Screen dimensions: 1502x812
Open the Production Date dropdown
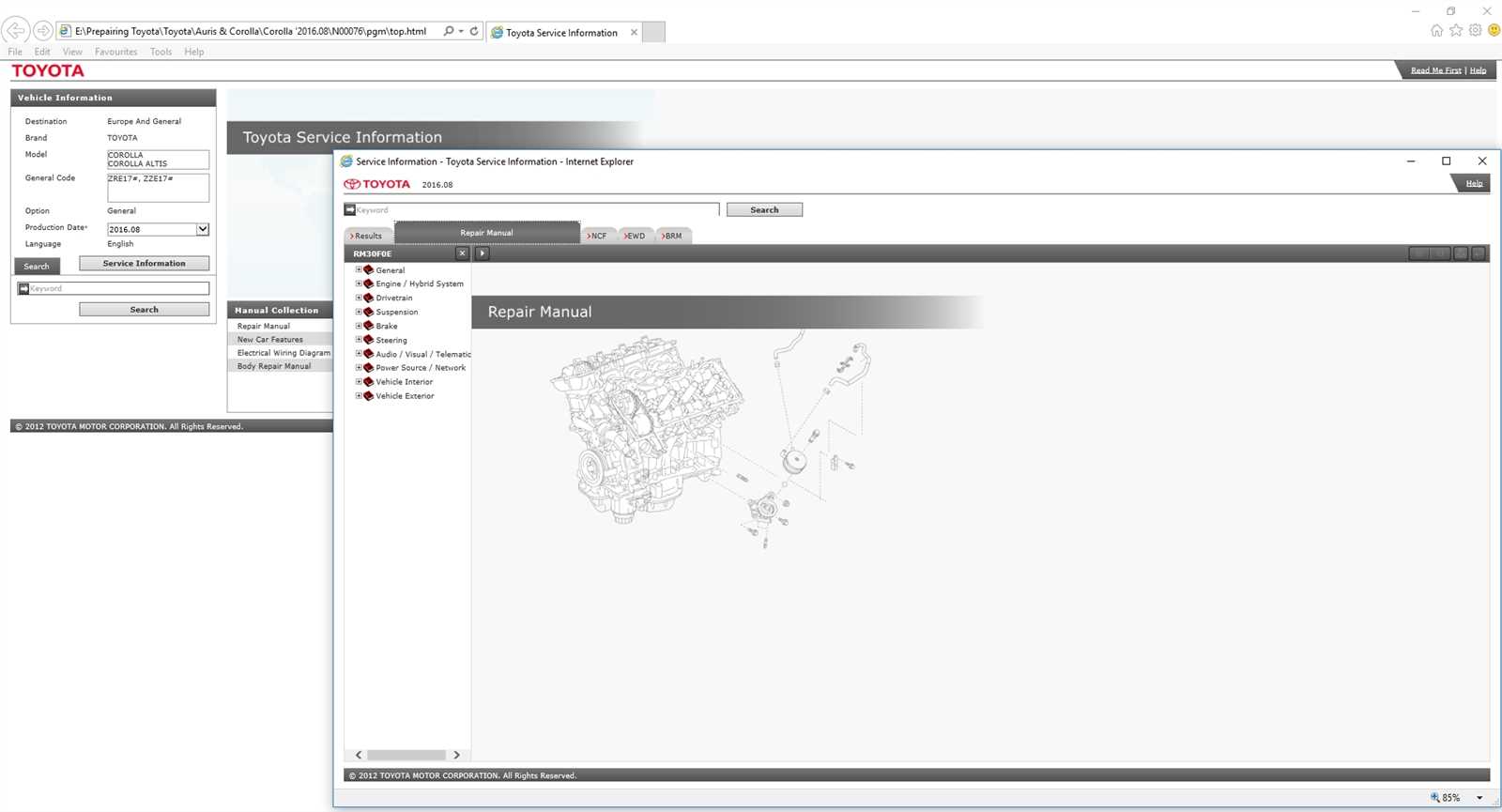(202, 229)
